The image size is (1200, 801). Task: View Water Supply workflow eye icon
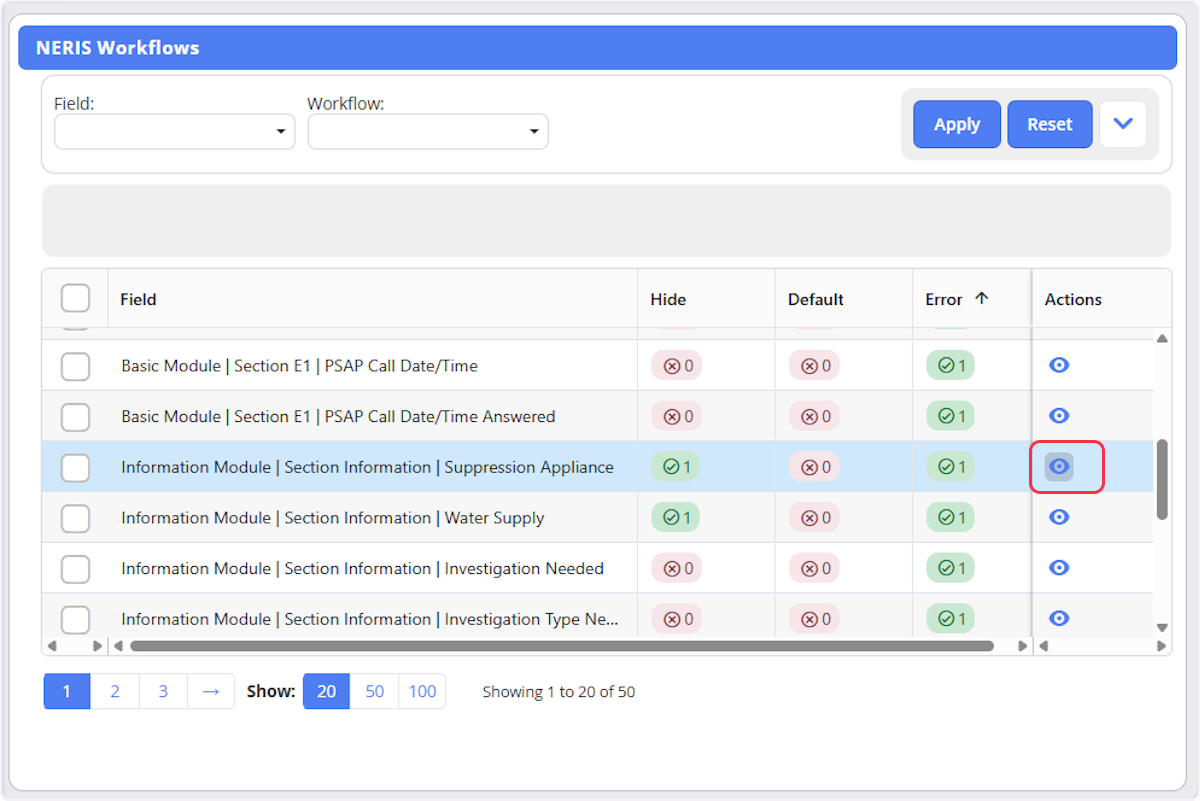1059,517
